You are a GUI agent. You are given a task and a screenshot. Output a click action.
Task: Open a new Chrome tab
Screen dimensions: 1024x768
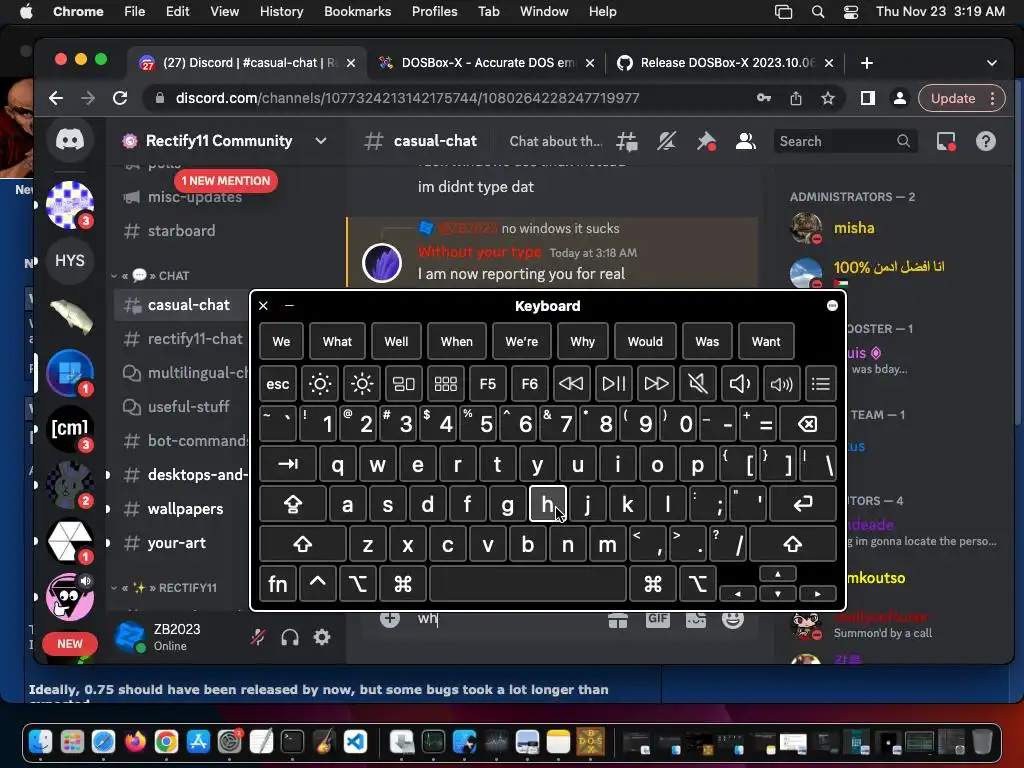click(867, 63)
